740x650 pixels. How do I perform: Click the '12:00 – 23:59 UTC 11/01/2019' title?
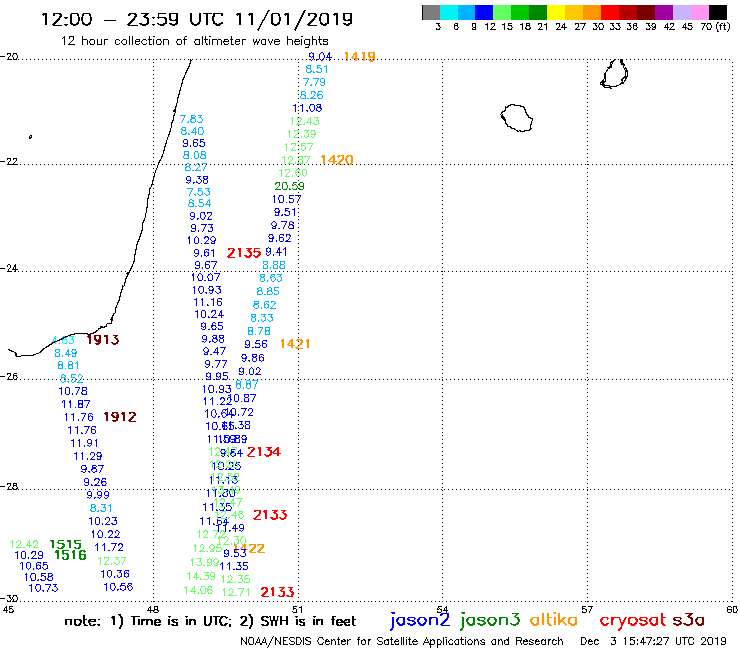[x=196, y=19]
